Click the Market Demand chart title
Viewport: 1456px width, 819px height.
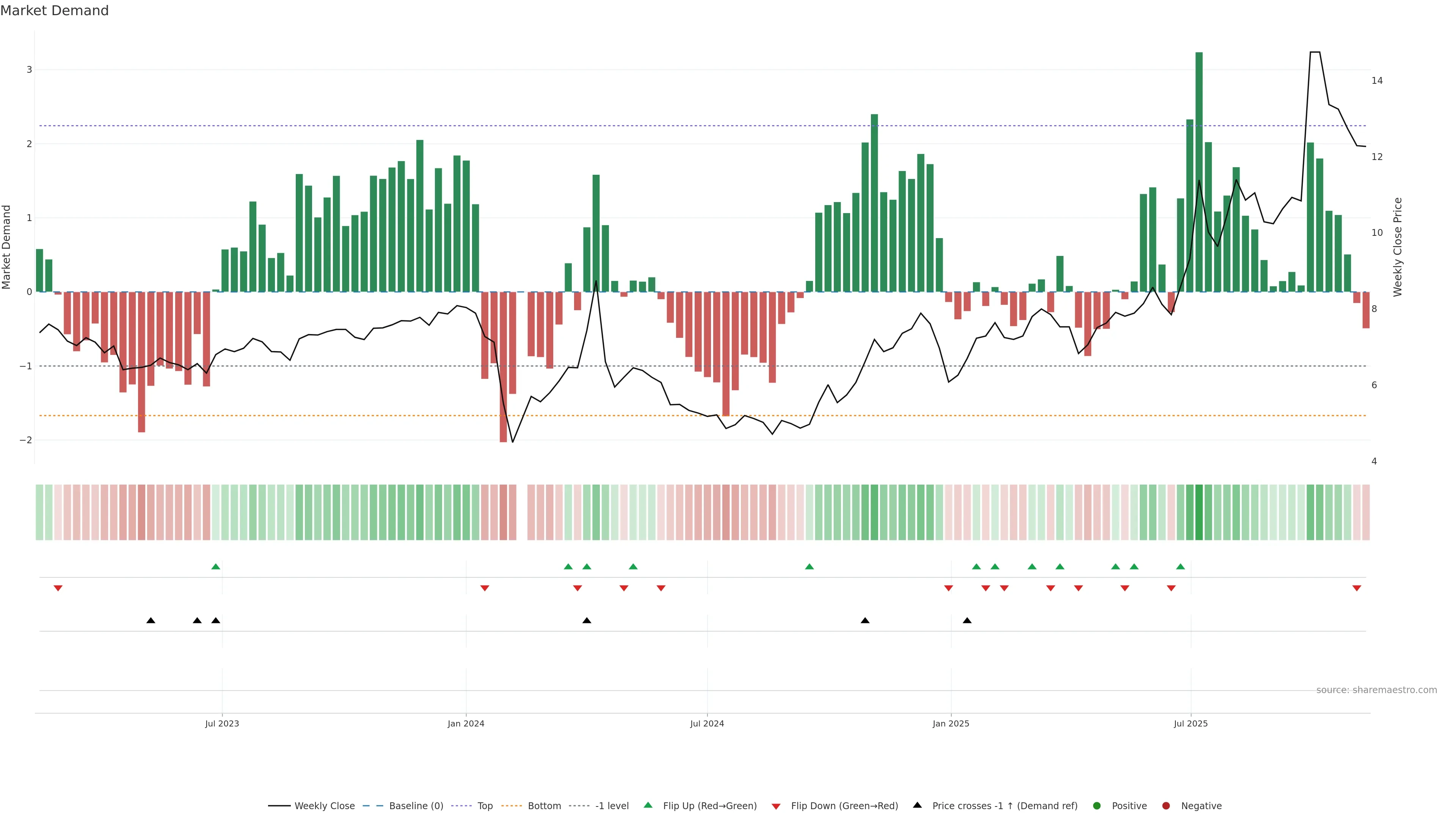tap(54, 11)
